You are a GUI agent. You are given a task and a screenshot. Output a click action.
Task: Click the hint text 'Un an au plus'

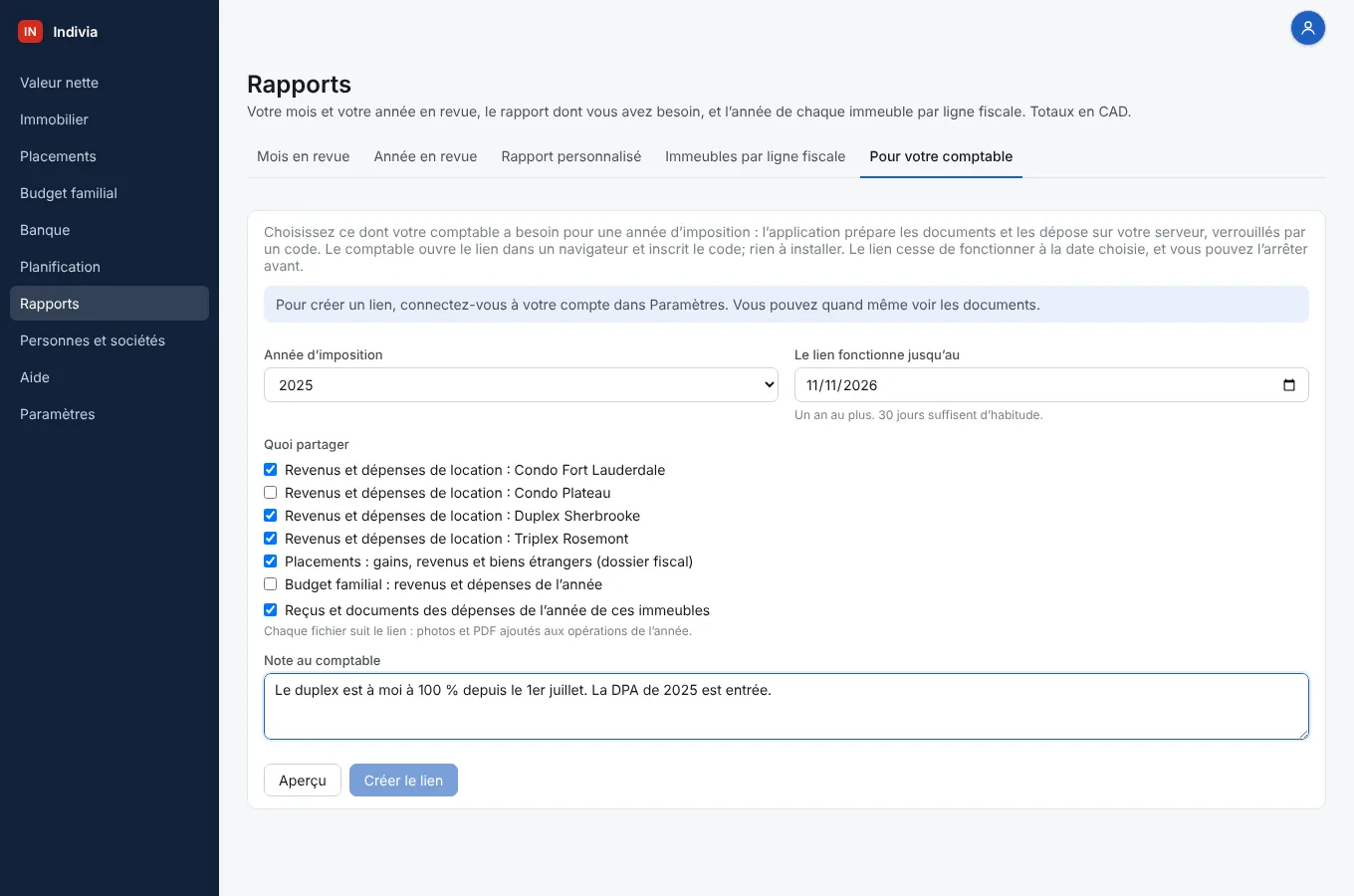pos(918,415)
